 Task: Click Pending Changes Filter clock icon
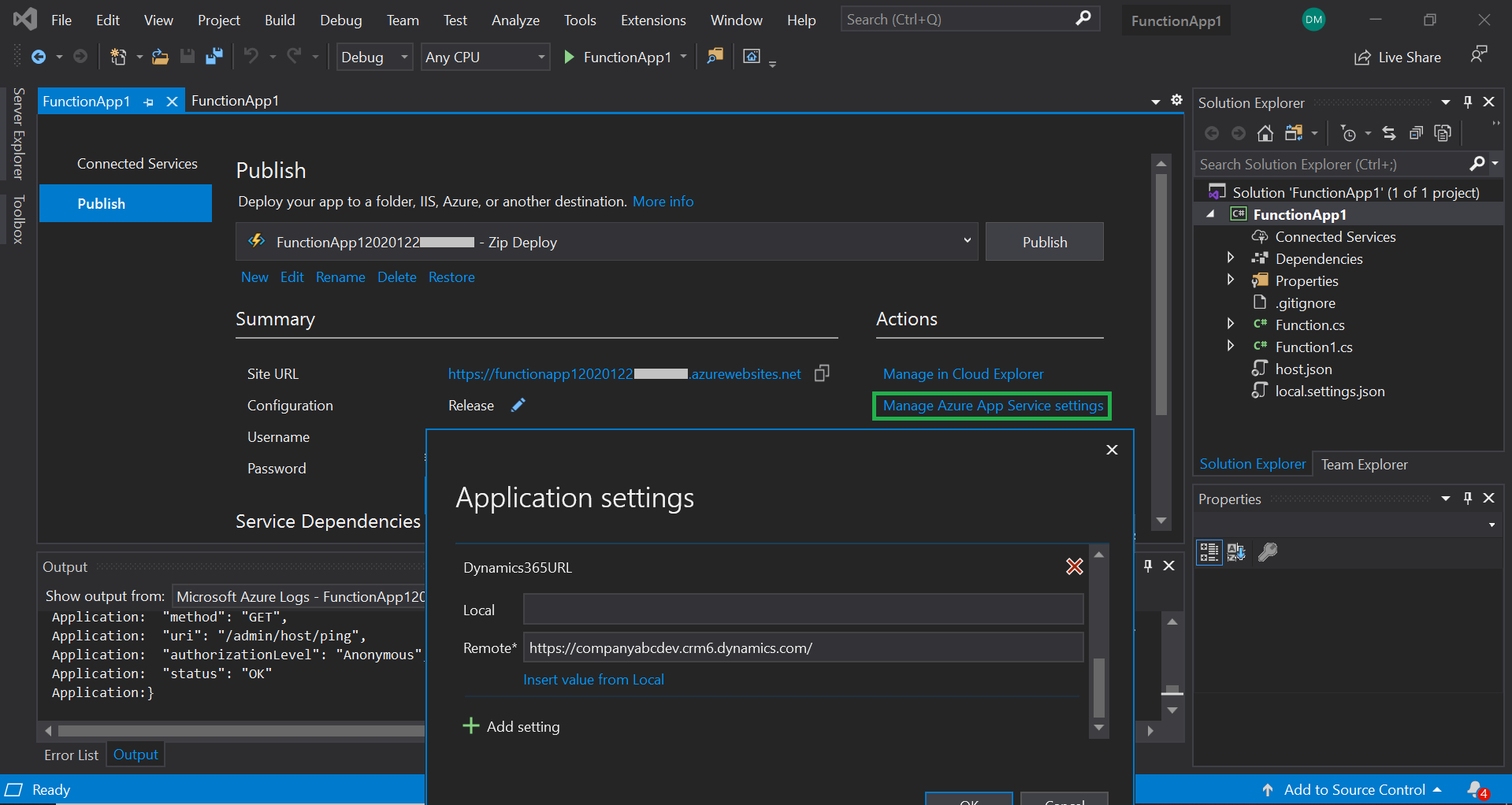(x=1348, y=133)
